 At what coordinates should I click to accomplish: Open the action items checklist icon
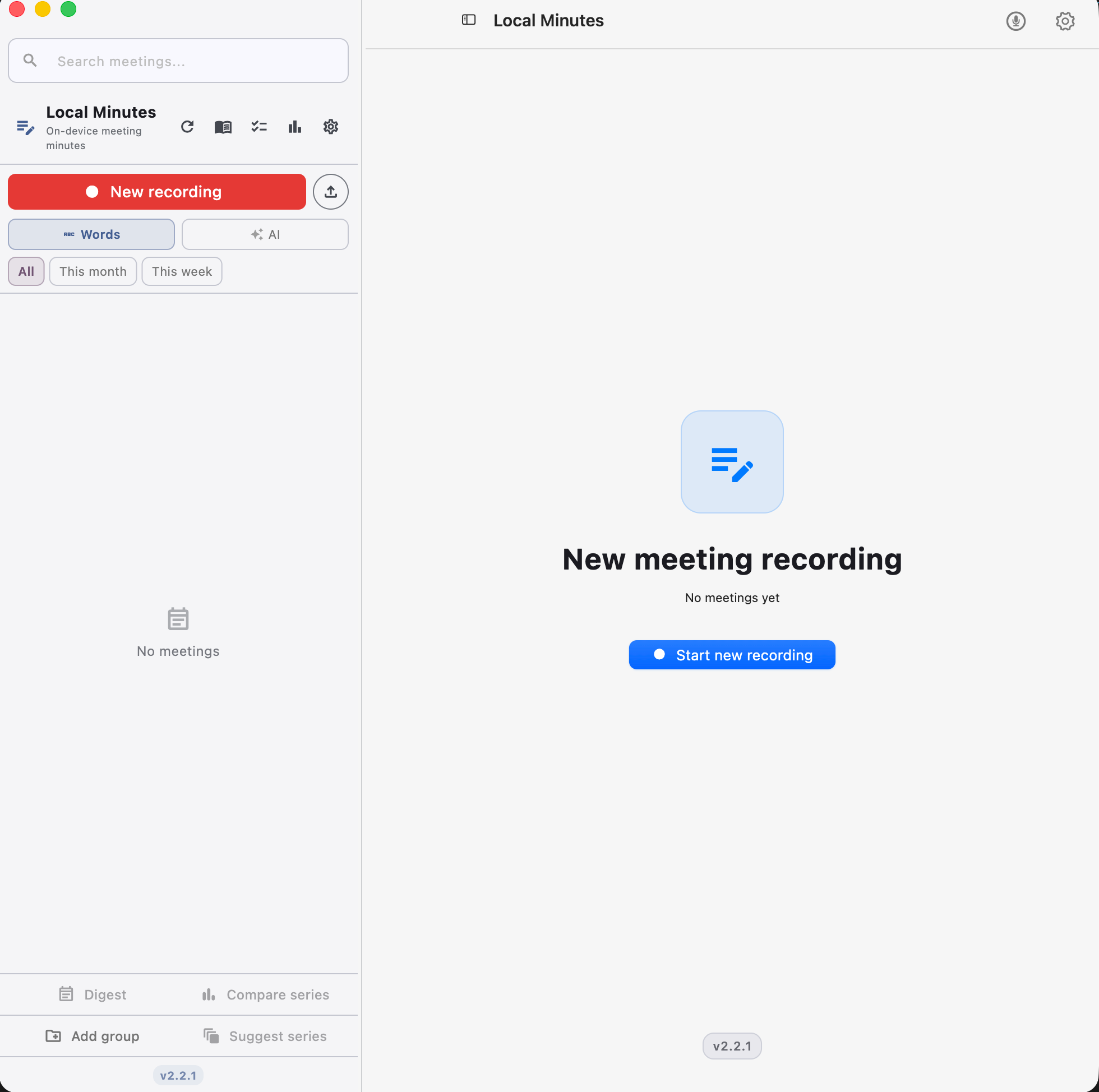pyautogui.click(x=259, y=126)
